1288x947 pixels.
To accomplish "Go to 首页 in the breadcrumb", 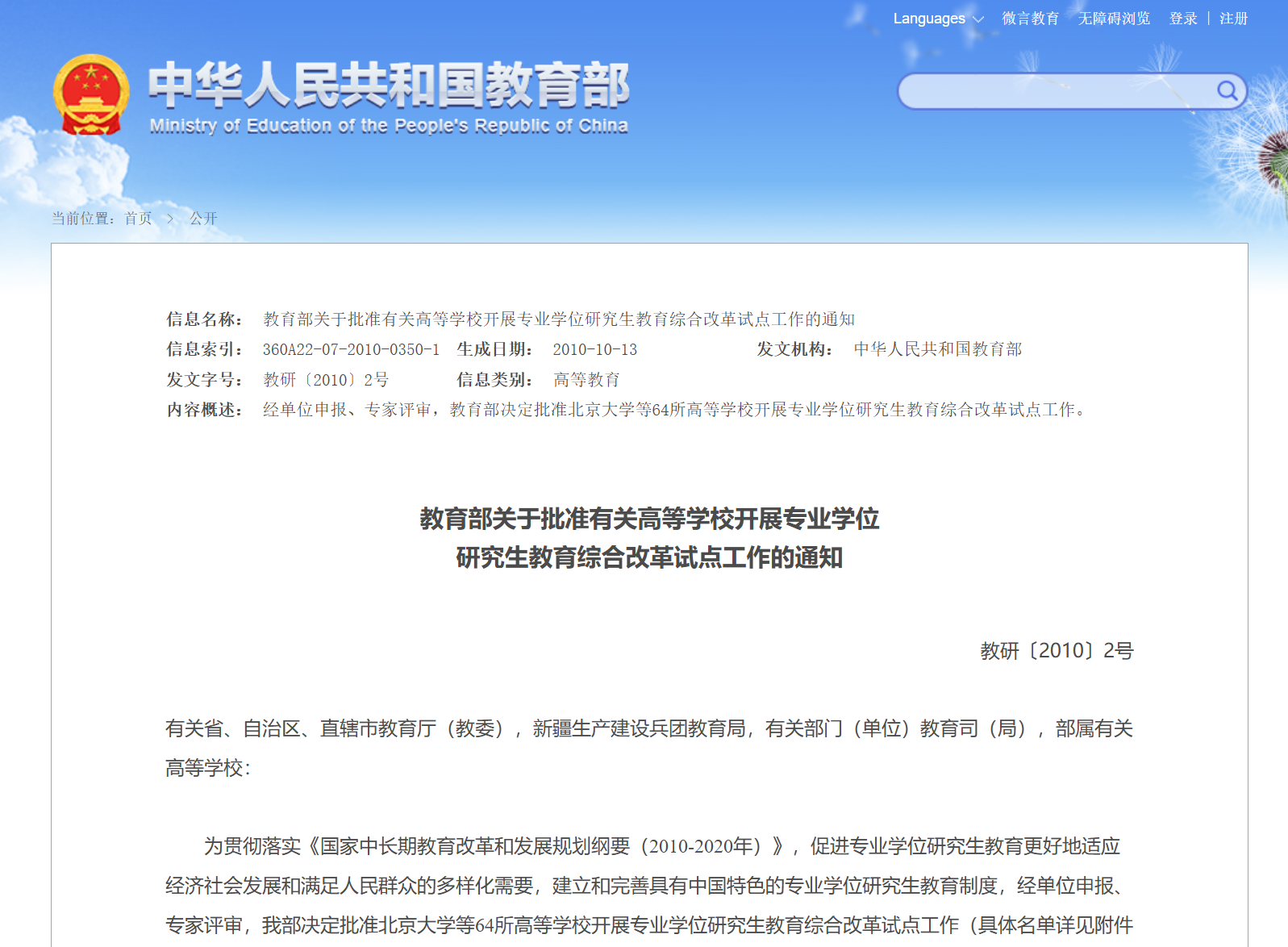I will point(138,219).
